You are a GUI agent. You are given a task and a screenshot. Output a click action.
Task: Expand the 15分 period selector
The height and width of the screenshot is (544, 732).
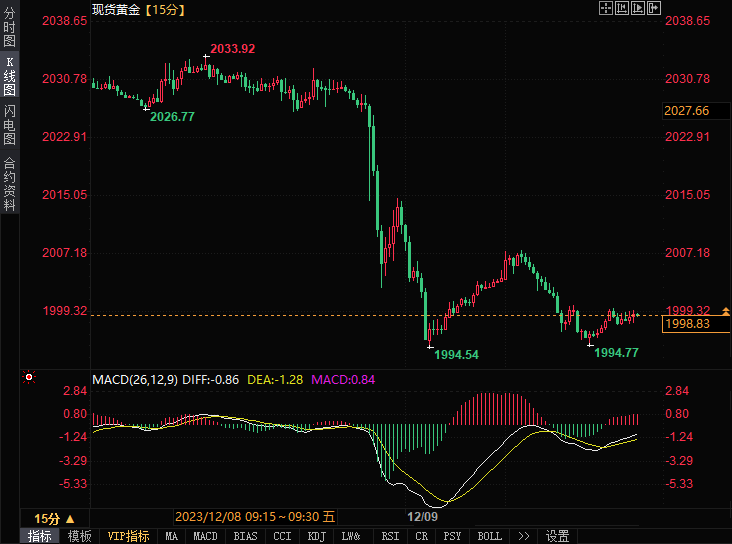54,519
